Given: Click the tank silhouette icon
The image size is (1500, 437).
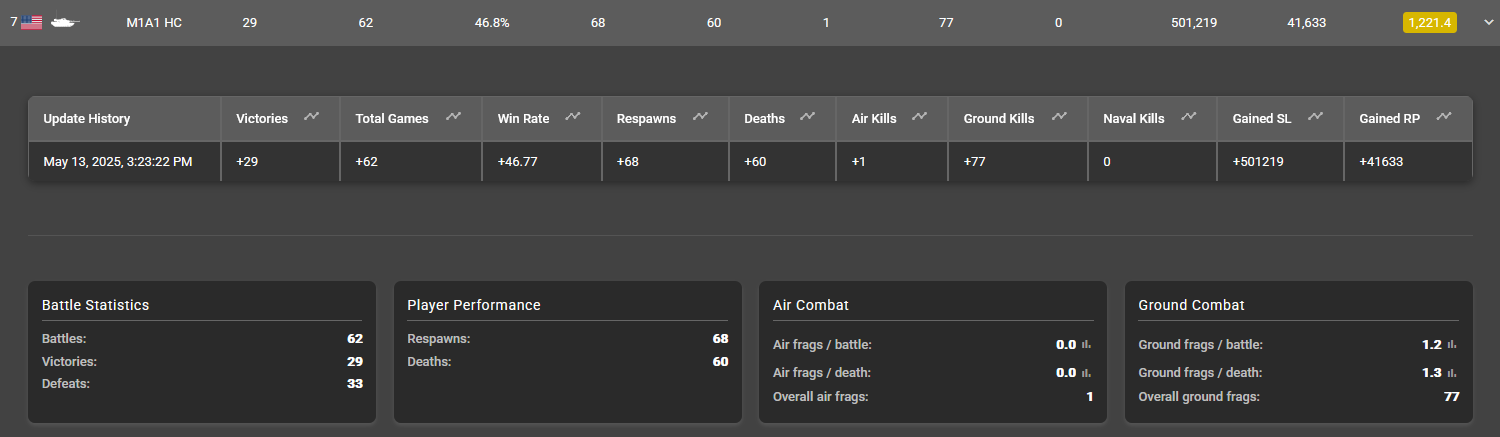Looking at the screenshot, I should click(66, 22).
